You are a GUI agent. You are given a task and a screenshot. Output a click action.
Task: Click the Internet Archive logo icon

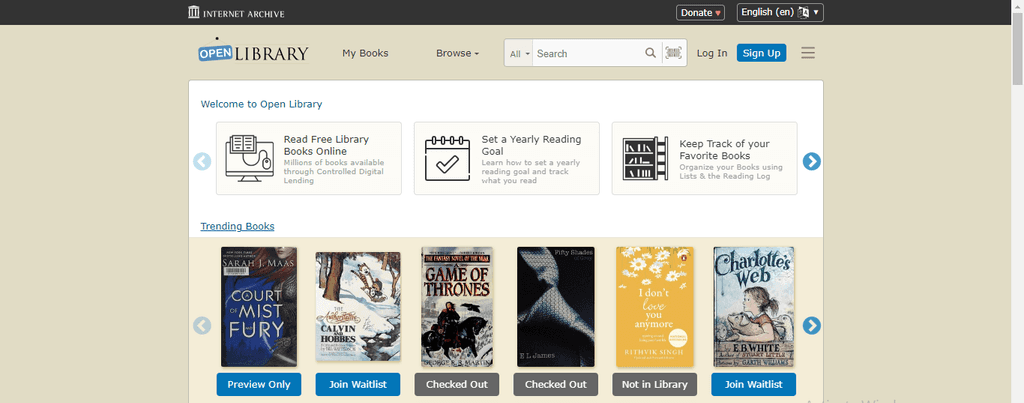194,12
